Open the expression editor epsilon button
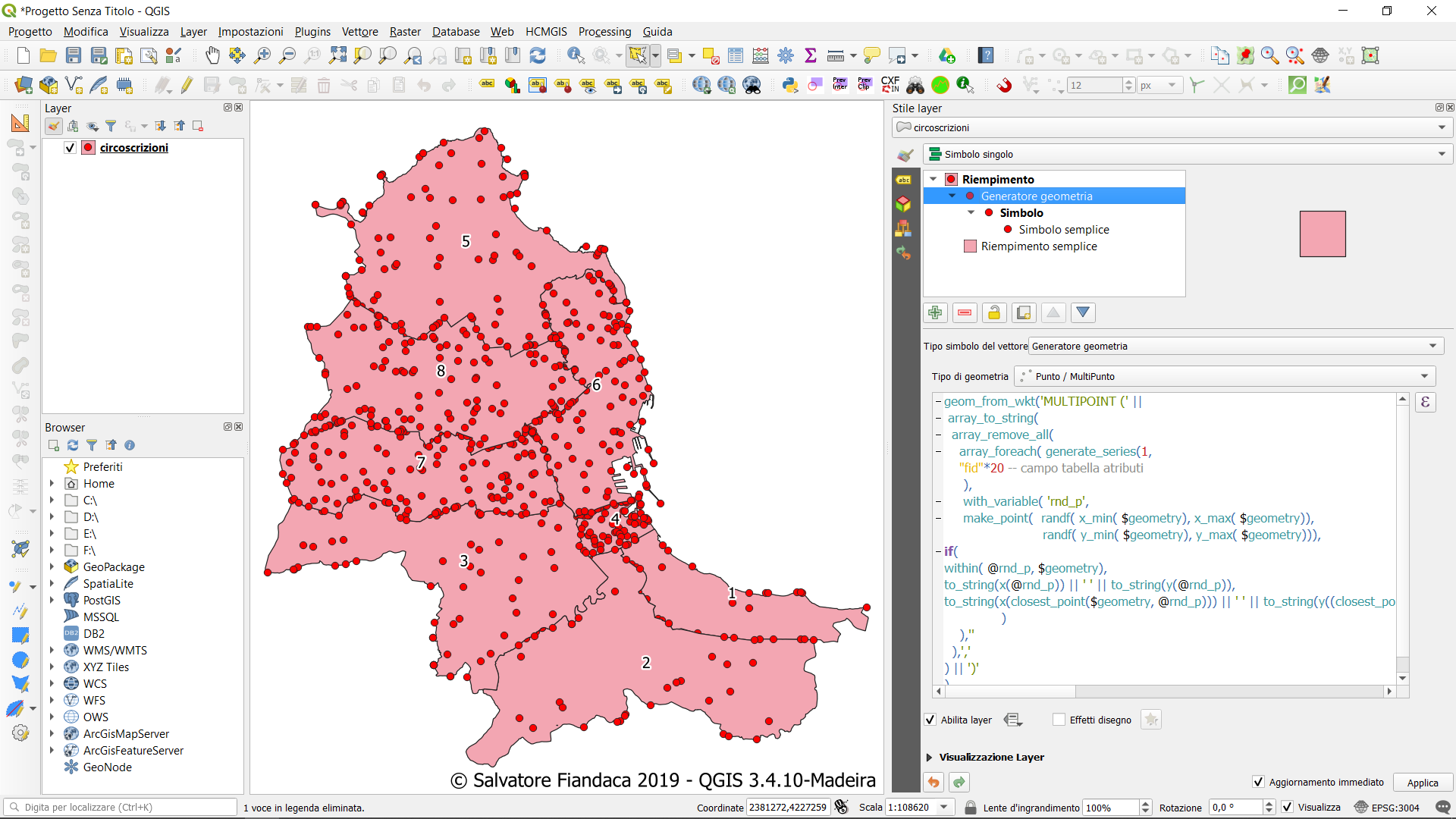The image size is (1456, 819). point(1425,402)
